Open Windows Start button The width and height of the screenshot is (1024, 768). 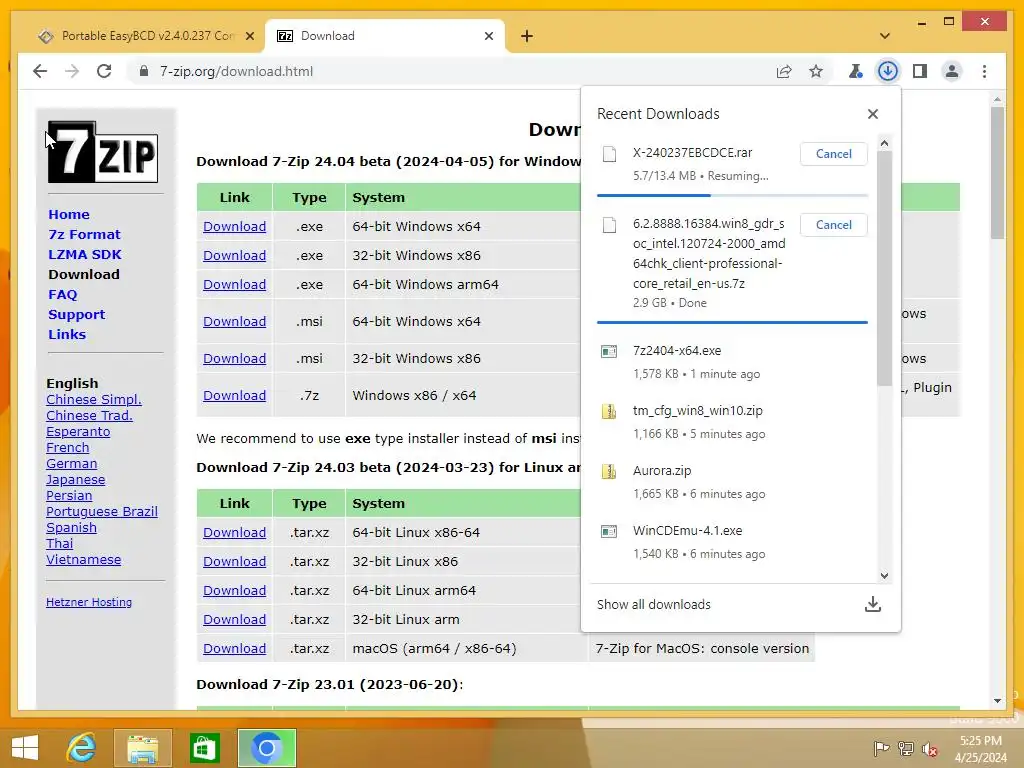tap(25, 748)
